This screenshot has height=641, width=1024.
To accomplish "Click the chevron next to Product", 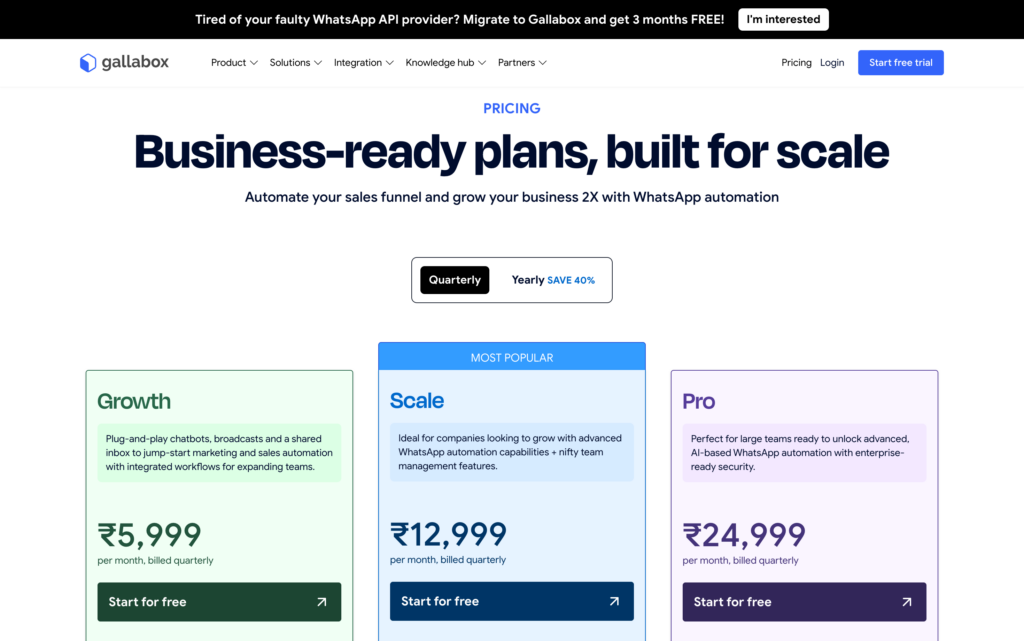I will pyautogui.click(x=255, y=62).
